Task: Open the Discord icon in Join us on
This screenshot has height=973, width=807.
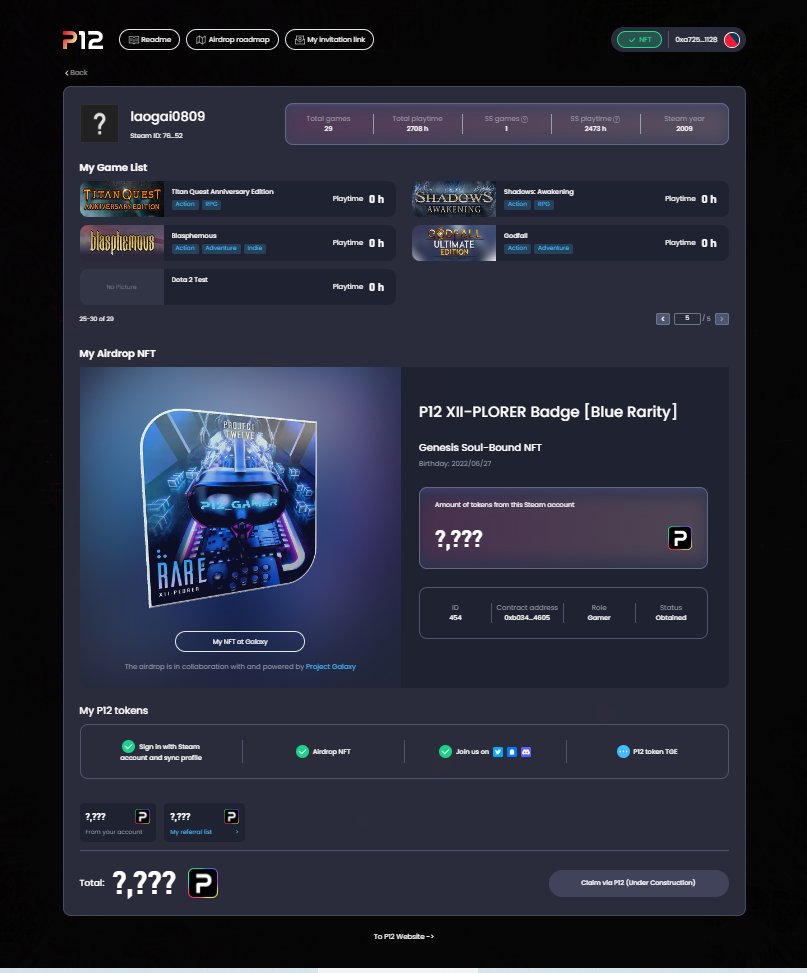Action: tap(526, 752)
